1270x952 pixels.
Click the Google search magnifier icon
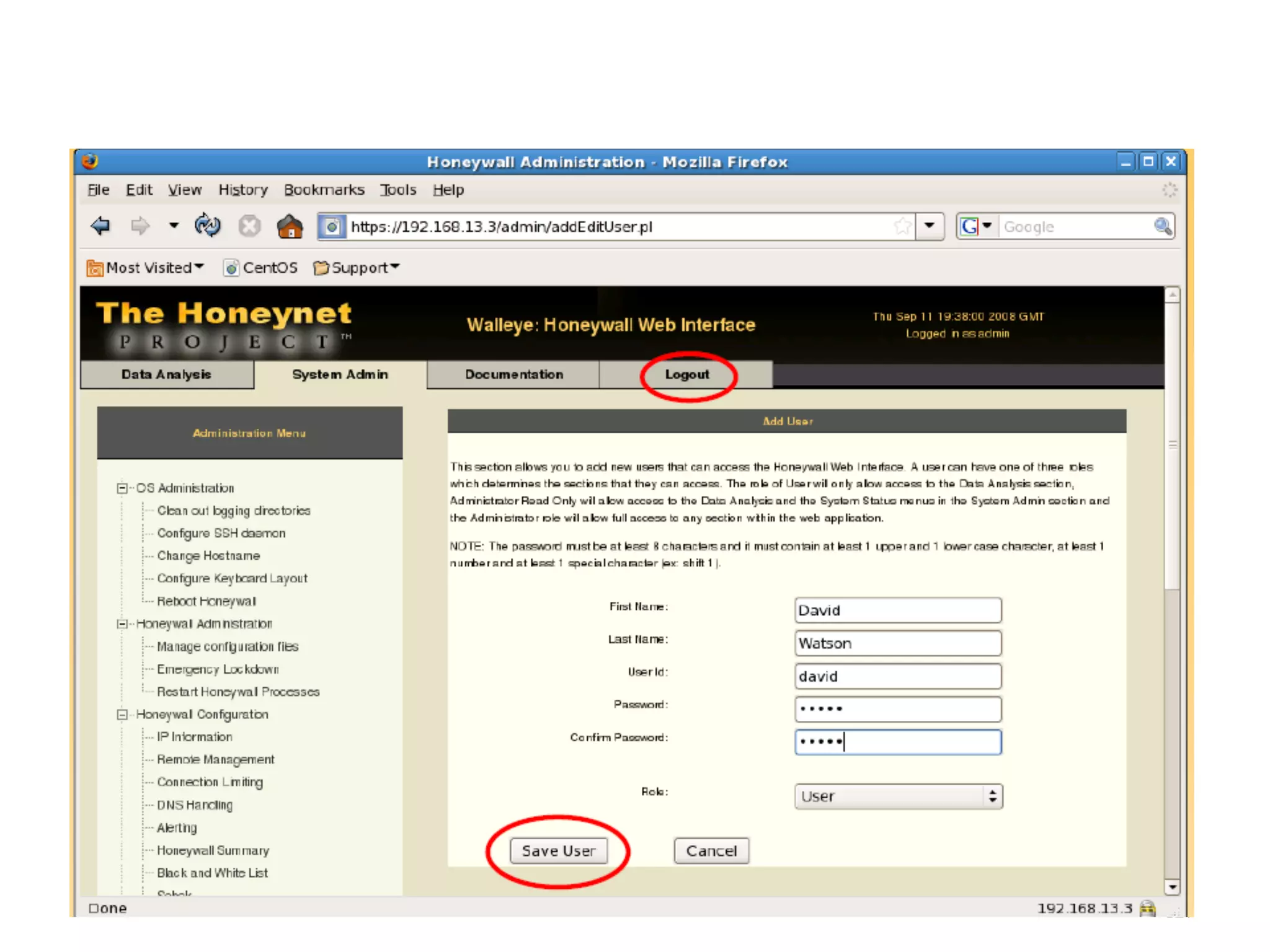(x=1163, y=227)
